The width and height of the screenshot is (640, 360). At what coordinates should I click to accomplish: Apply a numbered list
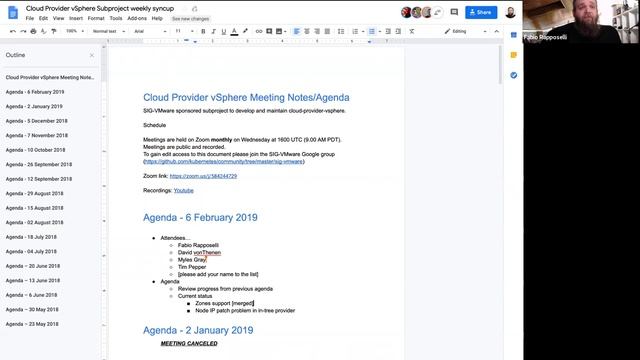coord(355,31)
